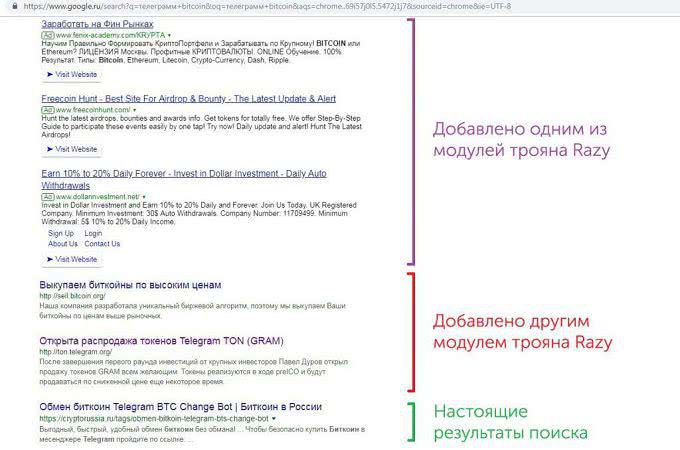Open the 'Заработать на Фин Рынках' ad link
680x450 pixels.
(x=97, y=24)
